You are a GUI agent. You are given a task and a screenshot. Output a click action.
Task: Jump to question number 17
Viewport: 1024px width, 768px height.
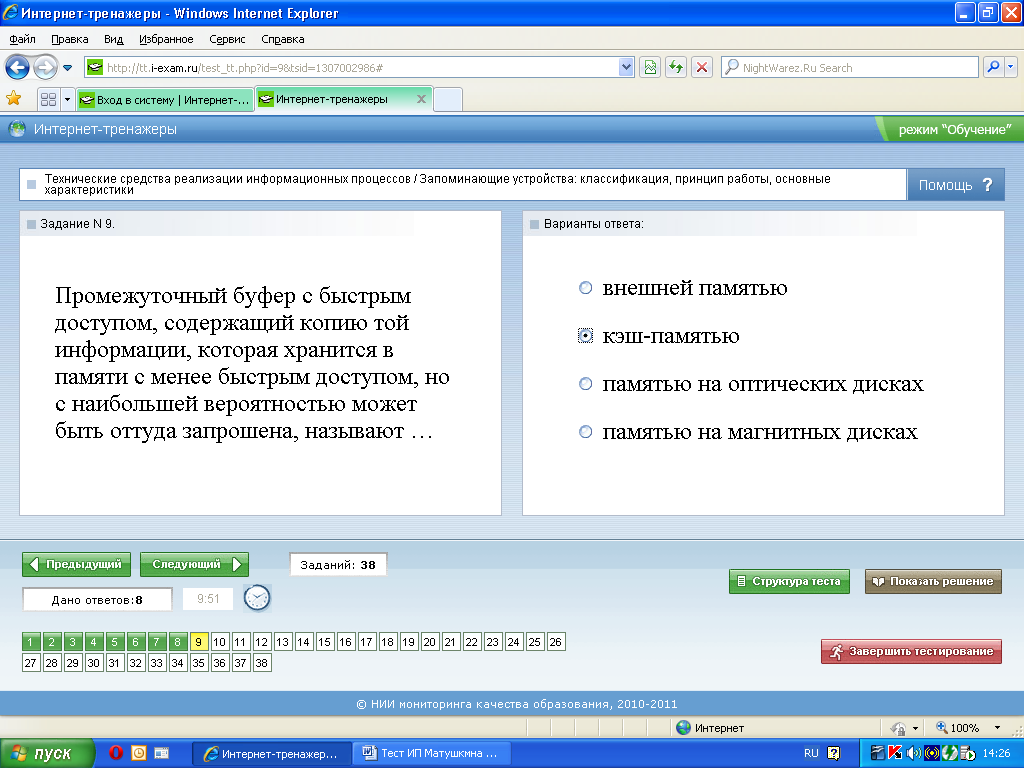[366, 642]
